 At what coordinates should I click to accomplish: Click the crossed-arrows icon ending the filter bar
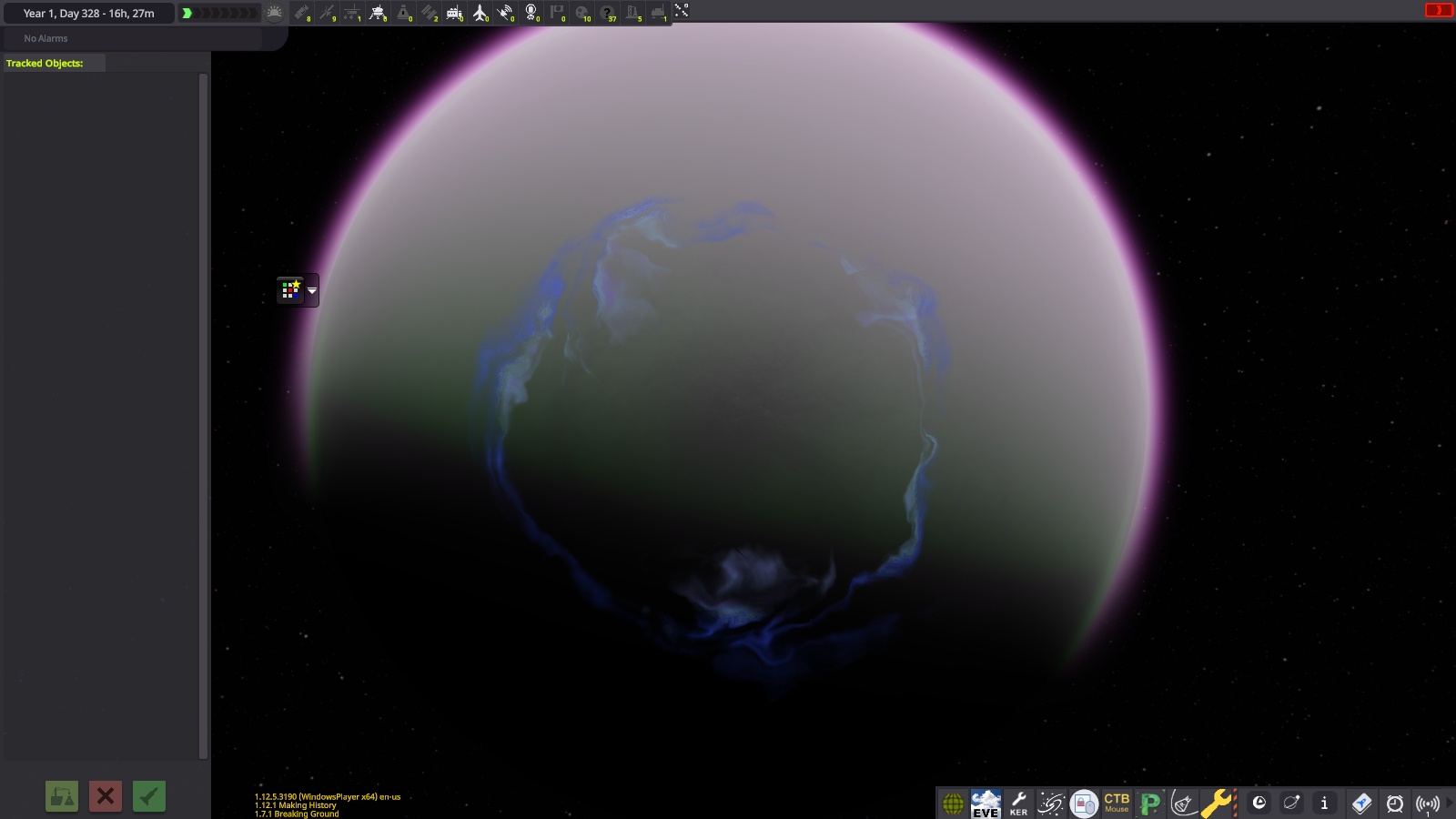682,11
